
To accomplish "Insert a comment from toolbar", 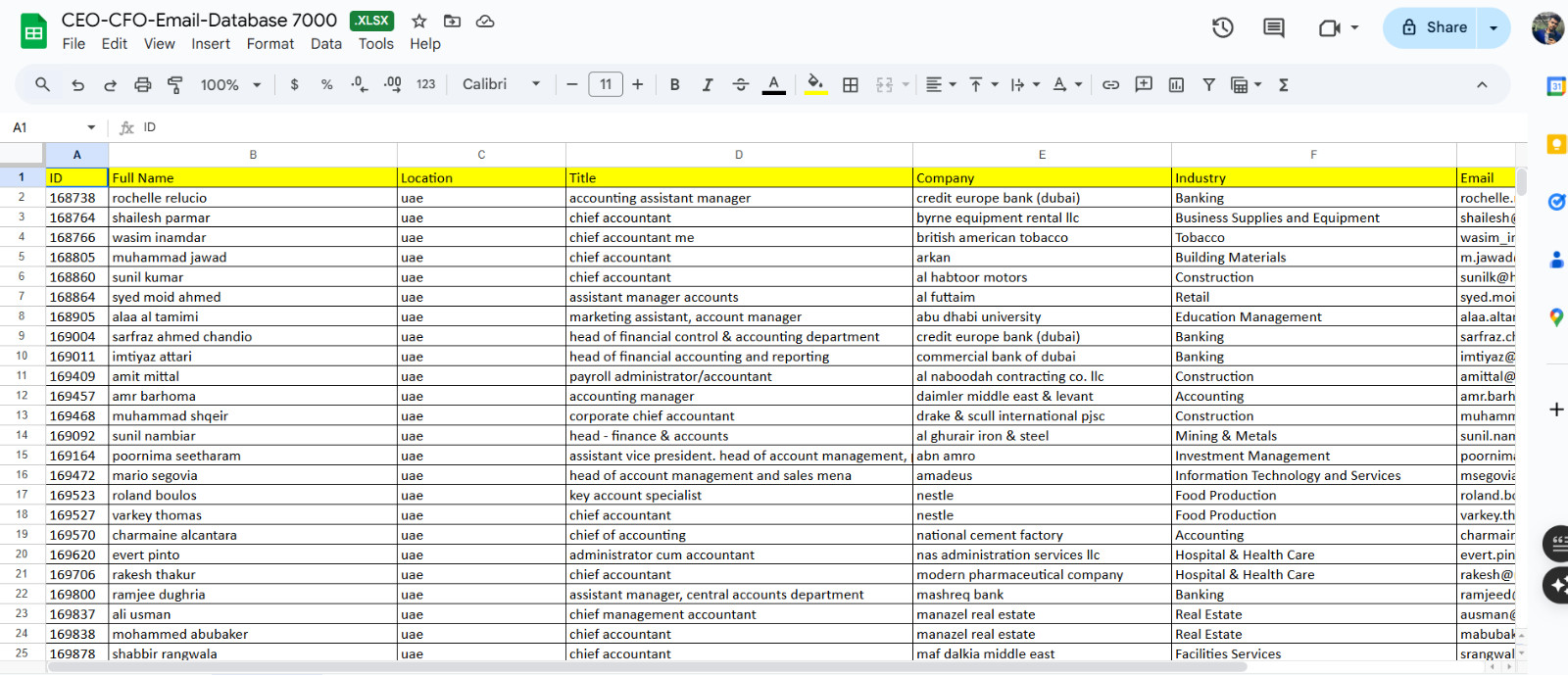I will point(1144,85).
